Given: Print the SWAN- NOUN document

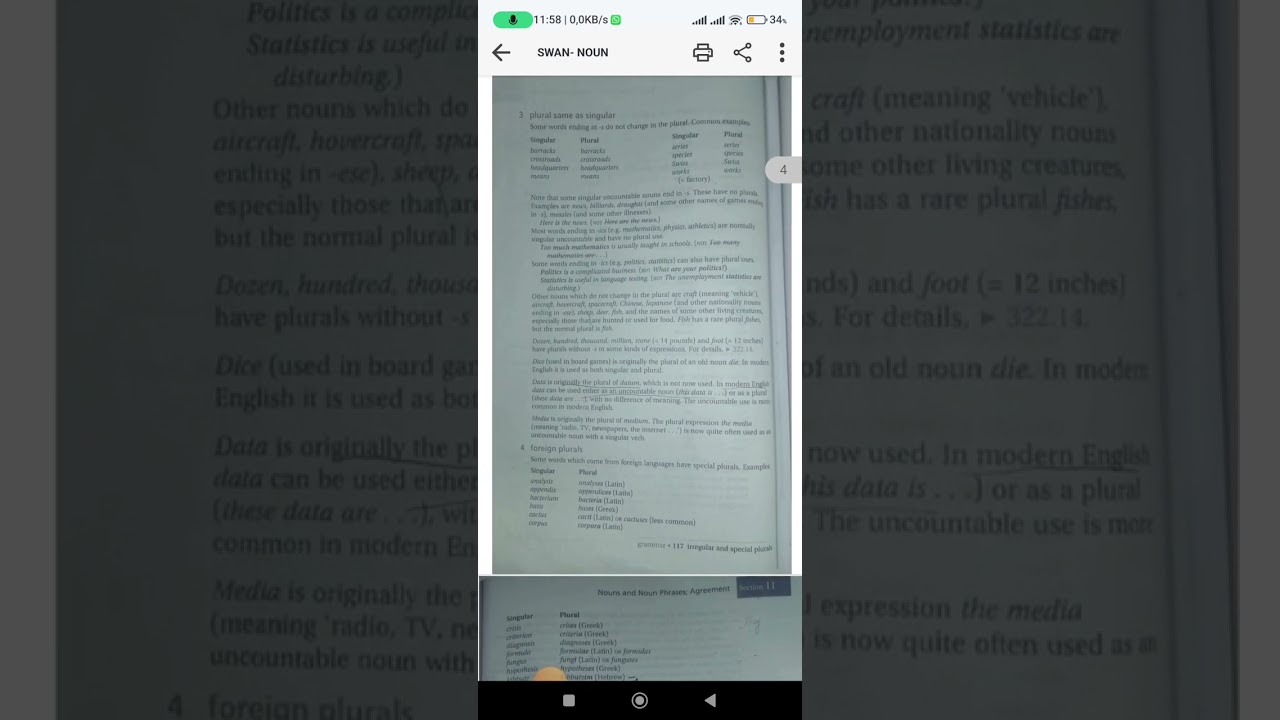Looking at the screenshot, I should (x=703, y=53).
